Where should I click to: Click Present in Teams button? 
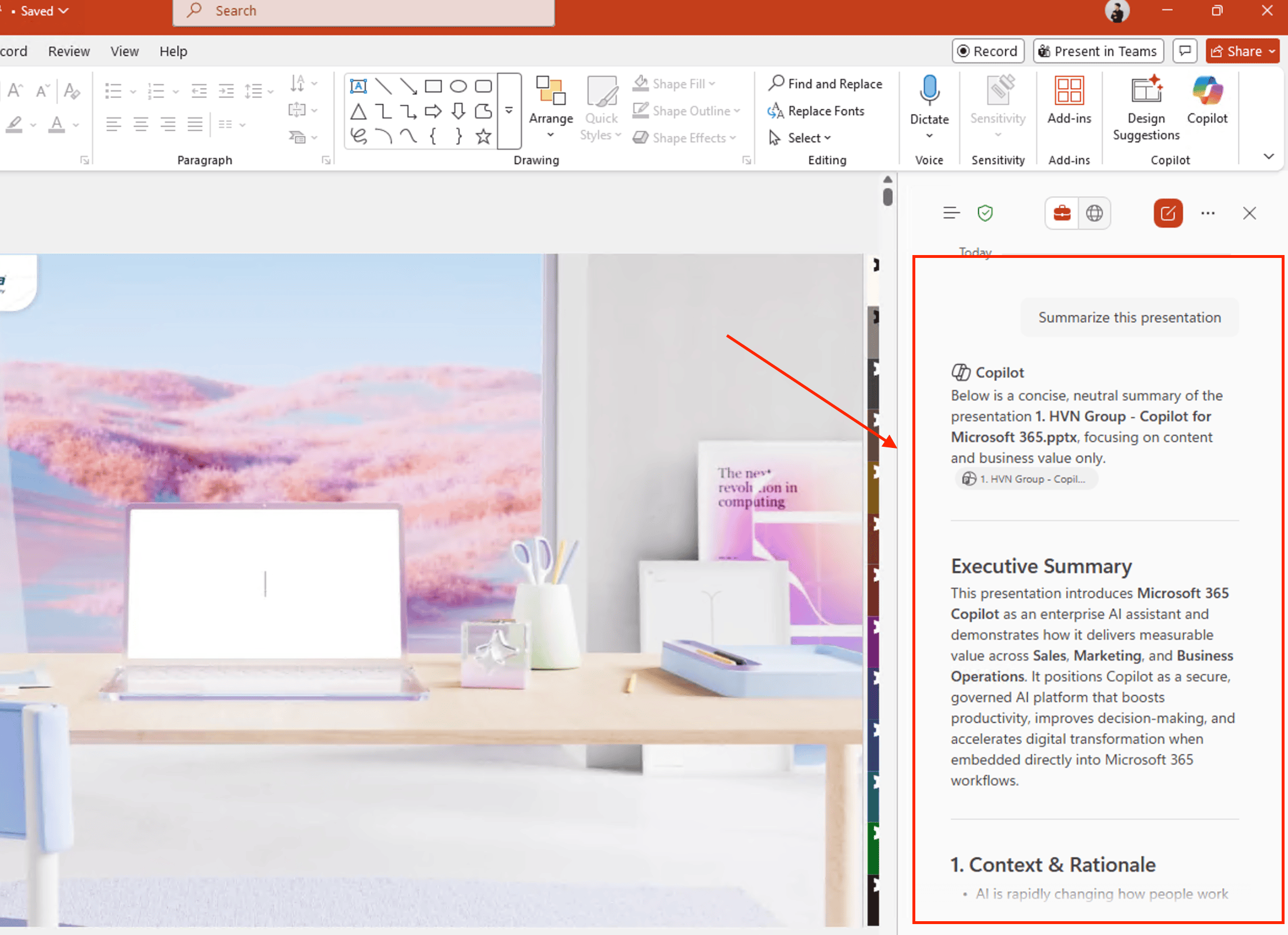(1098, 51)
